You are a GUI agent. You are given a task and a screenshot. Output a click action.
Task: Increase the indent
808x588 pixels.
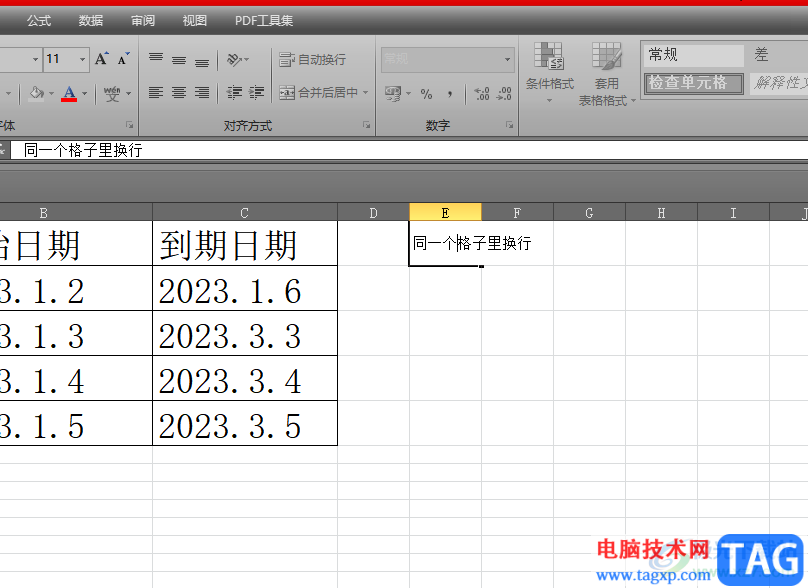(x=257, y=93)
